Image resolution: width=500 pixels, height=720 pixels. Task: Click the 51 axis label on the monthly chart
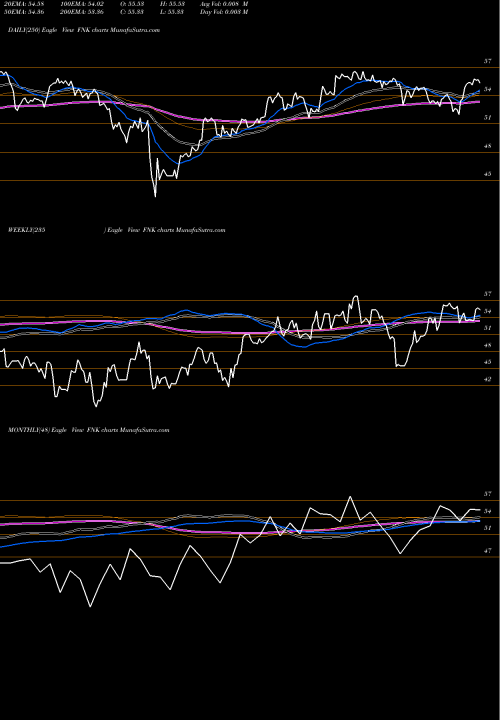[x=488, y=528]
